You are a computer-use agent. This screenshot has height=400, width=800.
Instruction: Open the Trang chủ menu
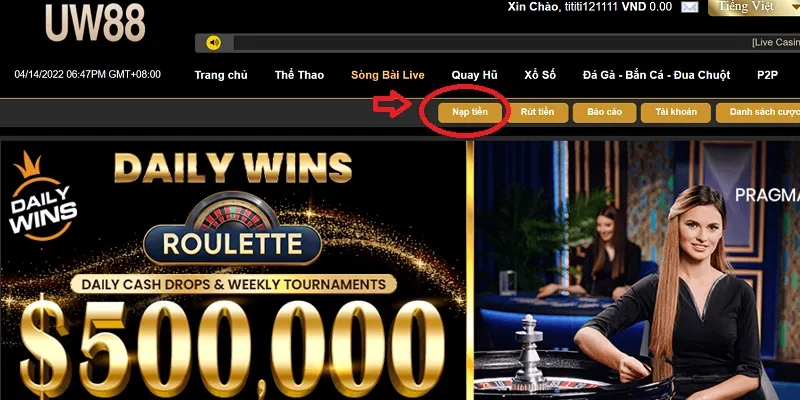[221, 75]
